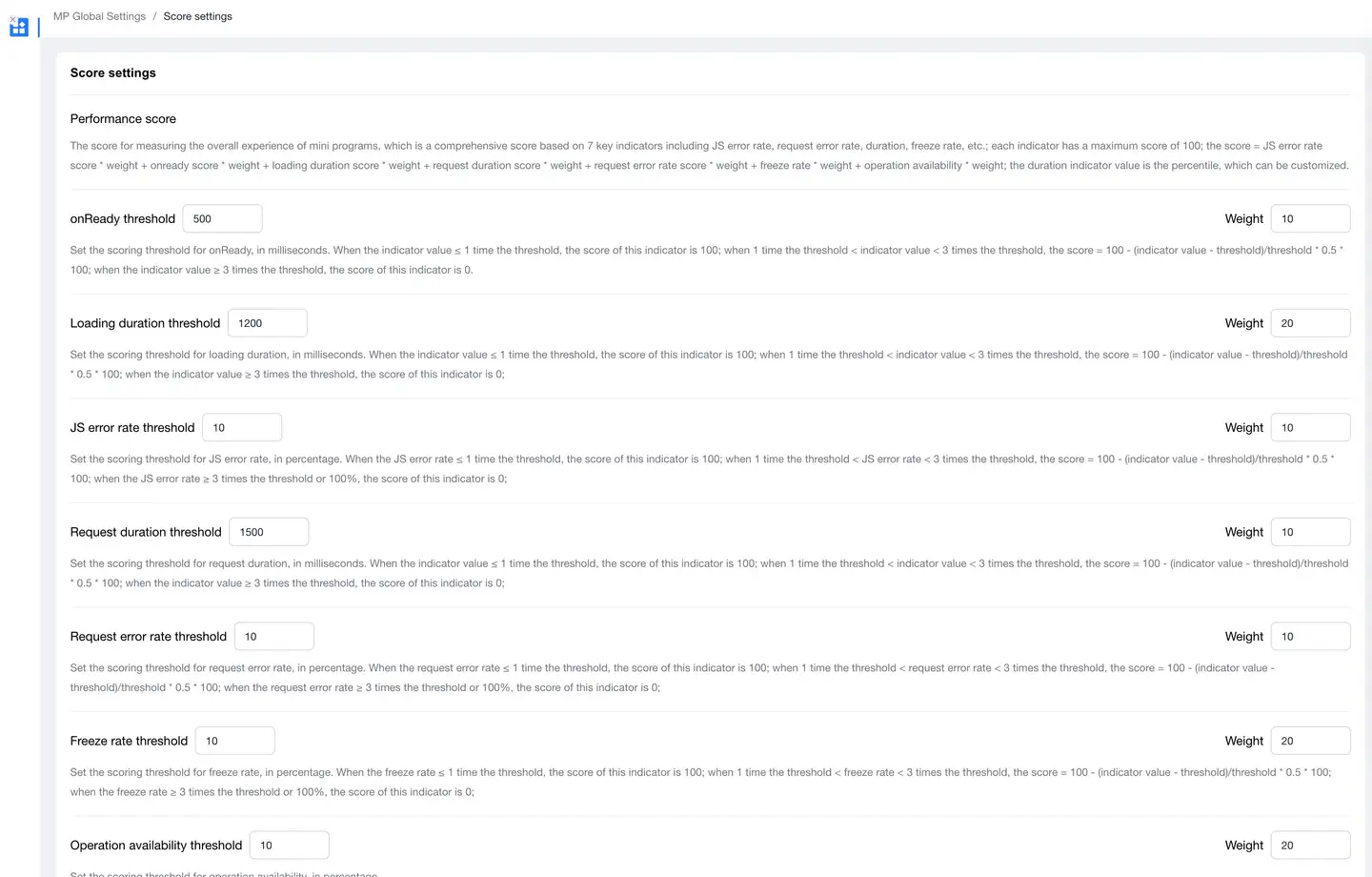Screen dimensions: 1372x877
Task: Click the Weight field for Operation availability
Action: (1310, 846)
